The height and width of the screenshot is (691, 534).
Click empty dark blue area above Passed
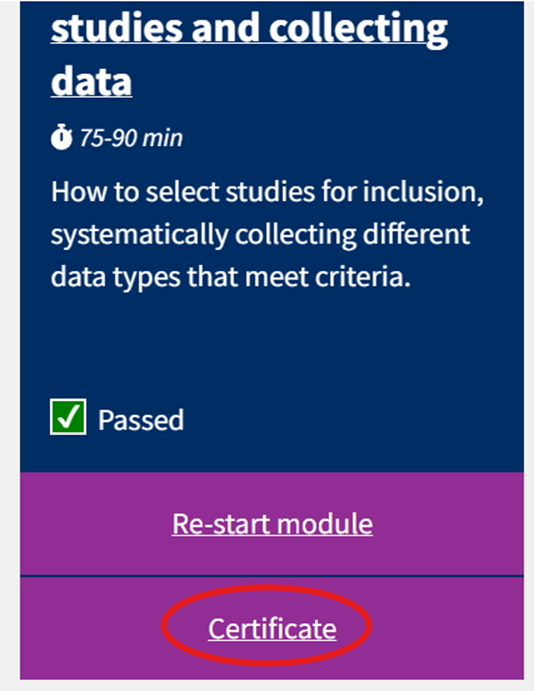tap(272, 344)
